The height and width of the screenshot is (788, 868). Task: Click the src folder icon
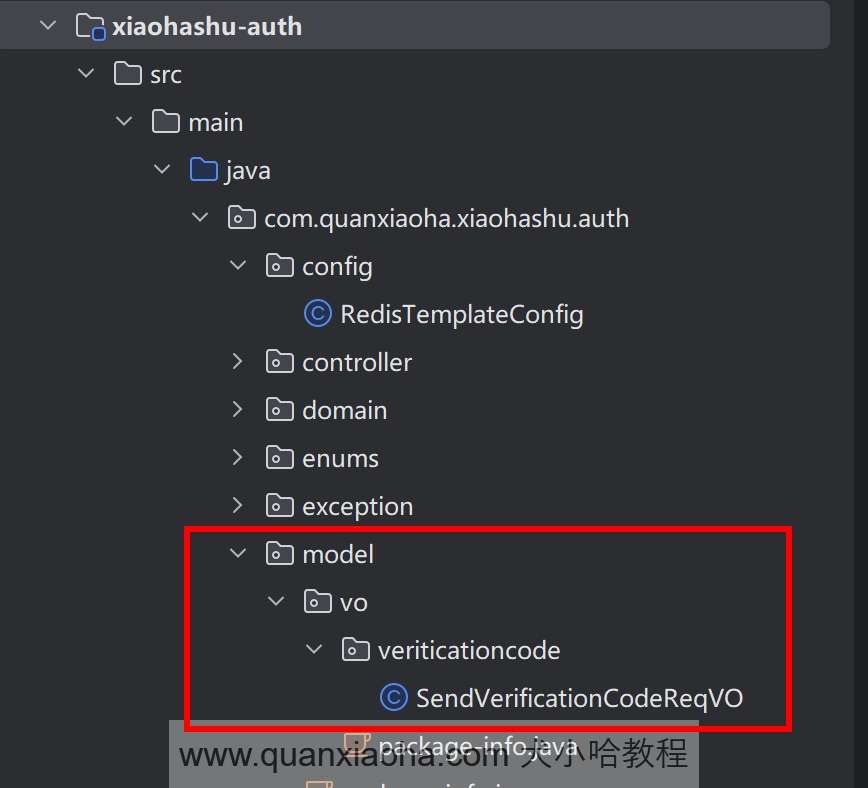tap(128, 74)
